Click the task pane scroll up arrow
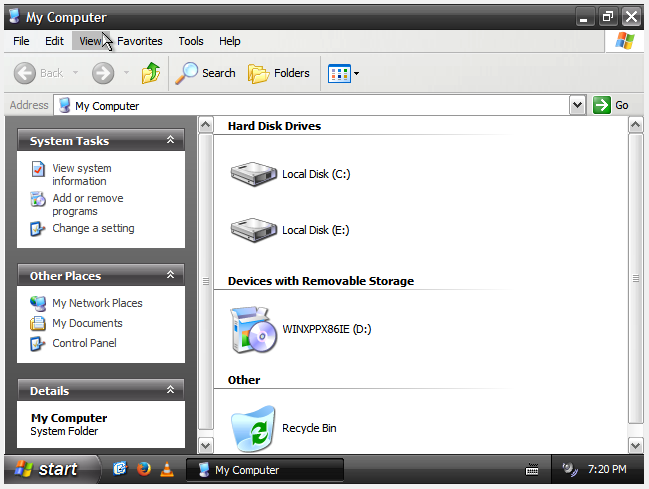The image size is (649, 489). (206, 125)
